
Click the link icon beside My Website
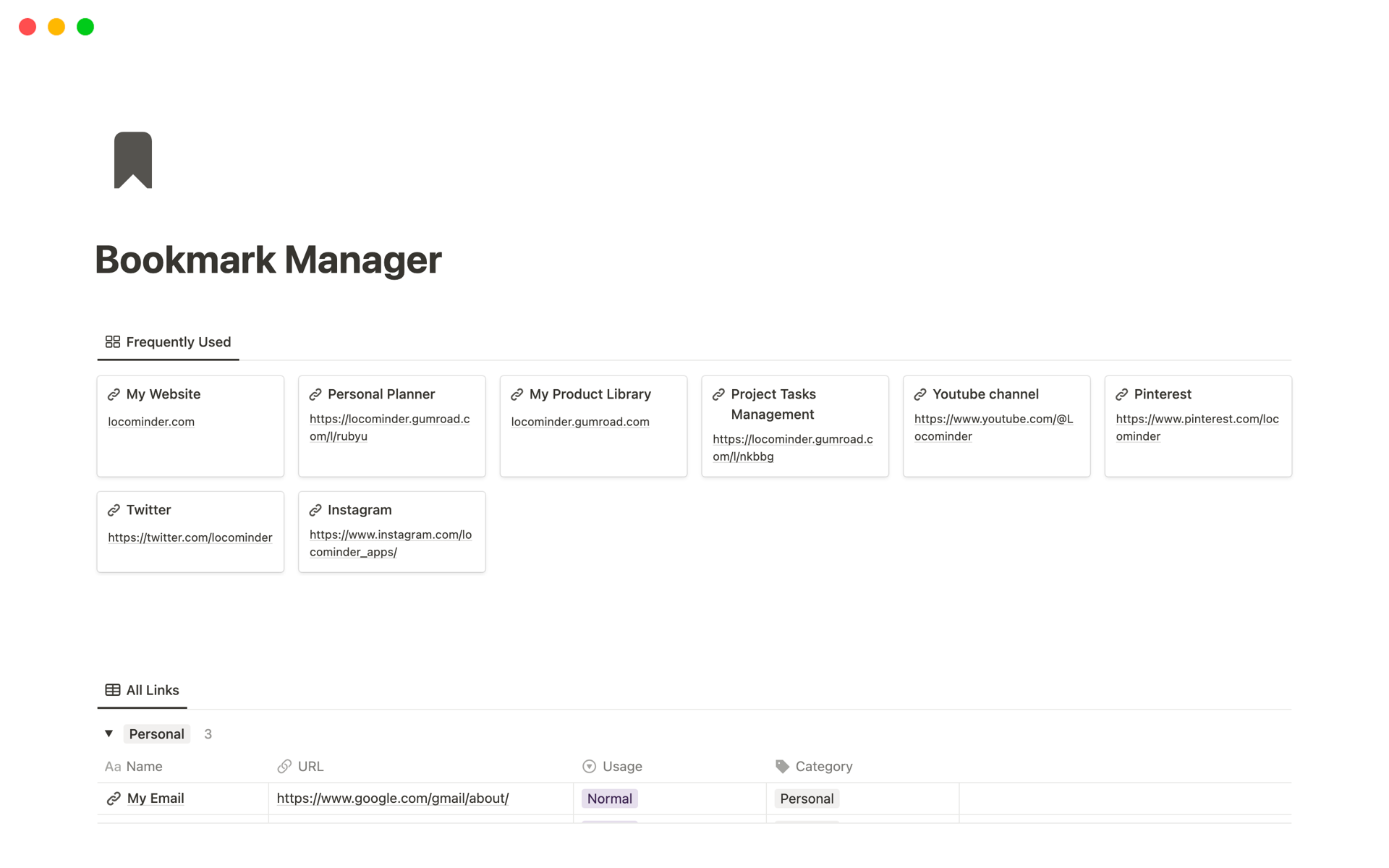(x=114, y=395)
